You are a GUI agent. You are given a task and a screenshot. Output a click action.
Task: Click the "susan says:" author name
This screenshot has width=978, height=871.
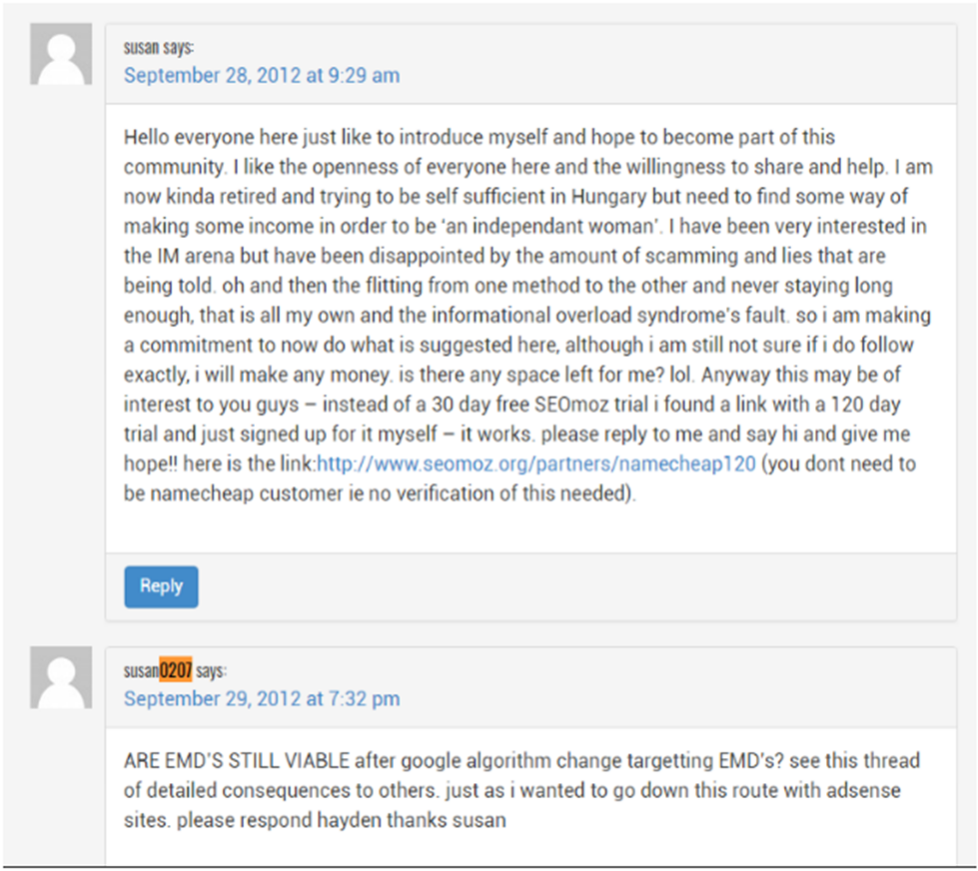tap(158, 47)
